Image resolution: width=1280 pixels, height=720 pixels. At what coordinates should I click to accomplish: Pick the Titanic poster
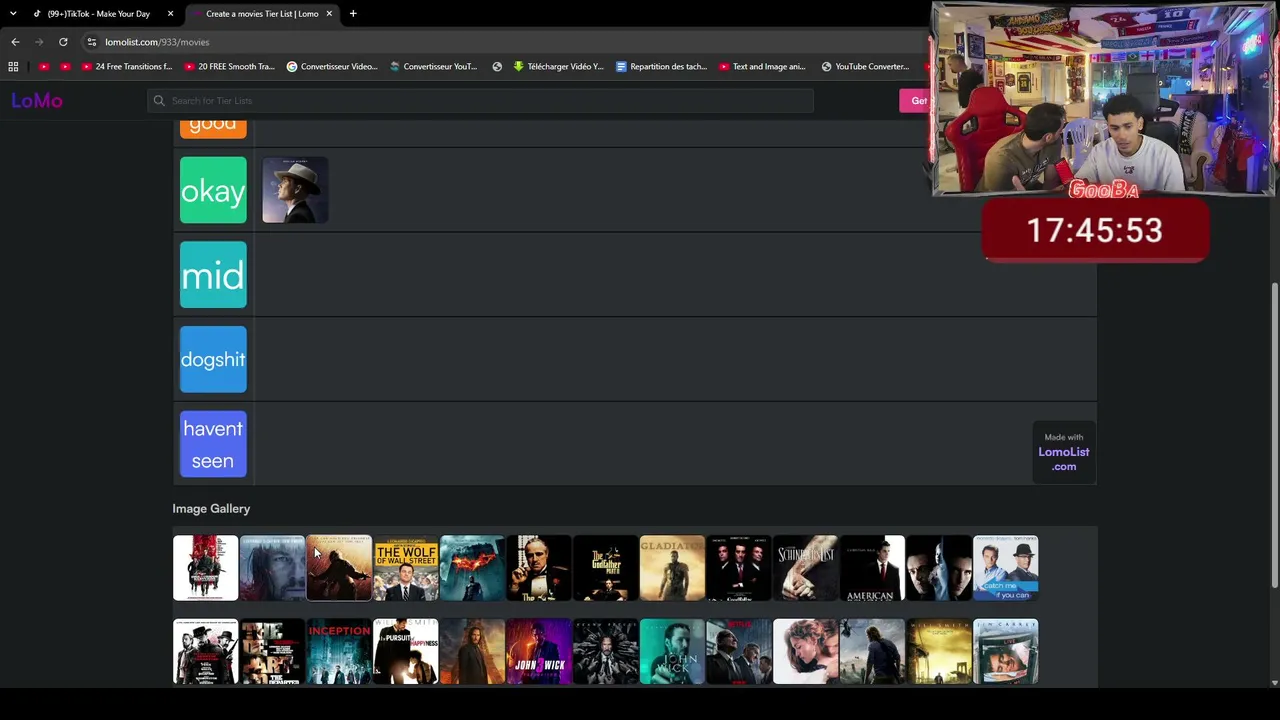(806, 652)
